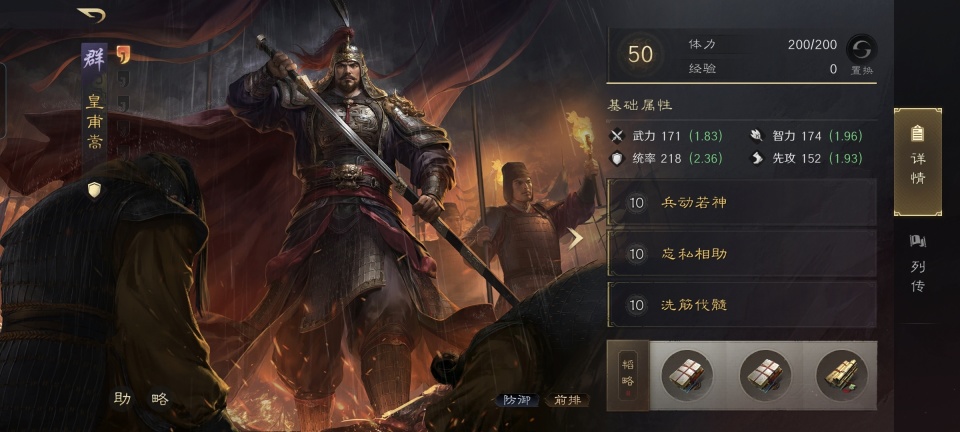Expand the 兵动若神 skill entry
Image resolution: width=960 pixels, height=432 pixels.
(741, 203)
